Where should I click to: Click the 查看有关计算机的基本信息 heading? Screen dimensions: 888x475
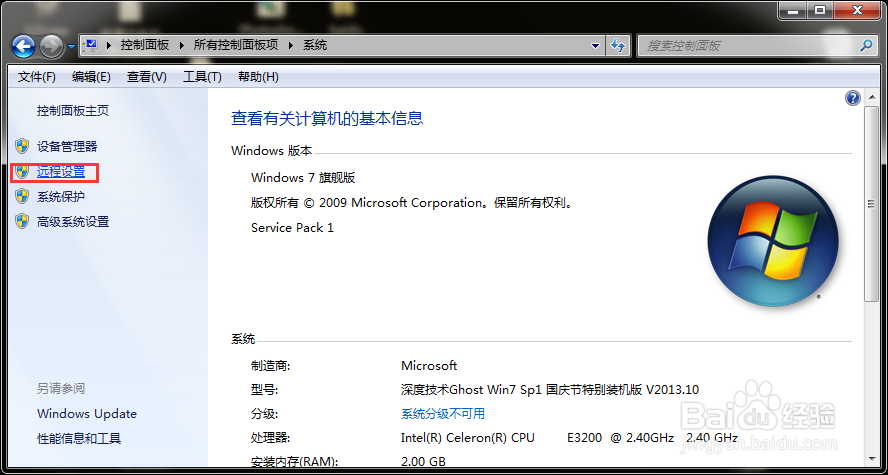(x=327, y=118)
